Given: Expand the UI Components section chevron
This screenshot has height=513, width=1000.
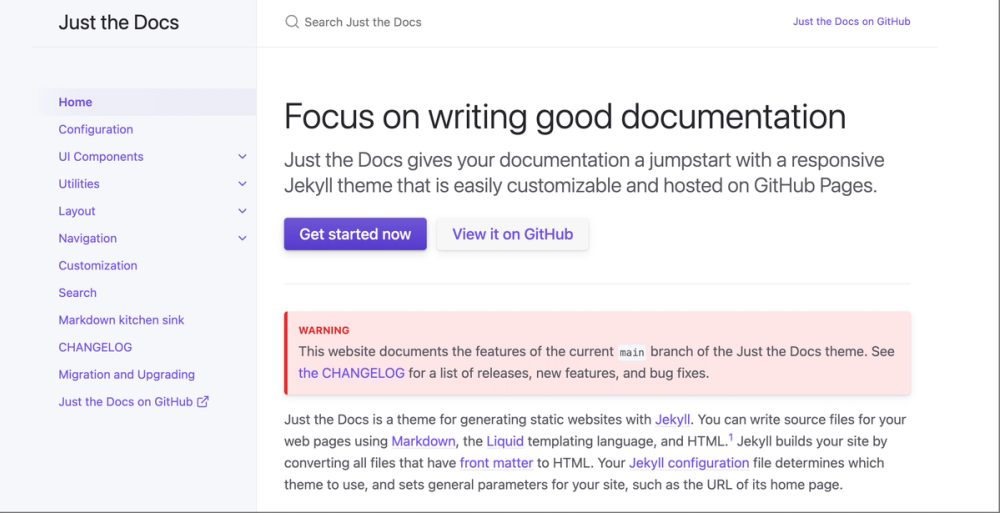Looking at the screenshot, I should pyautogui.click(x=242, y=156).
